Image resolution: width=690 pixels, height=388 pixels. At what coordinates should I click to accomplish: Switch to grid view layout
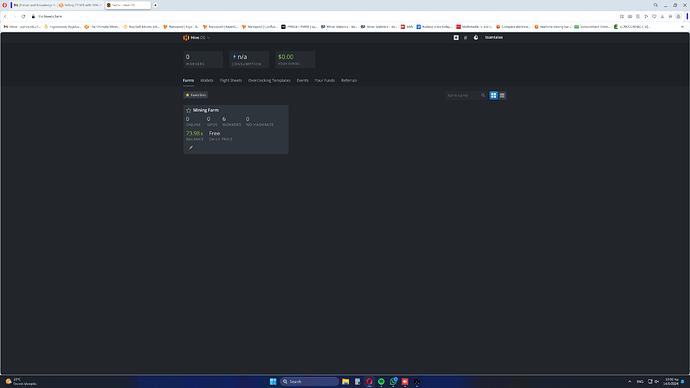pyautogui.click(x=493, y=95)
